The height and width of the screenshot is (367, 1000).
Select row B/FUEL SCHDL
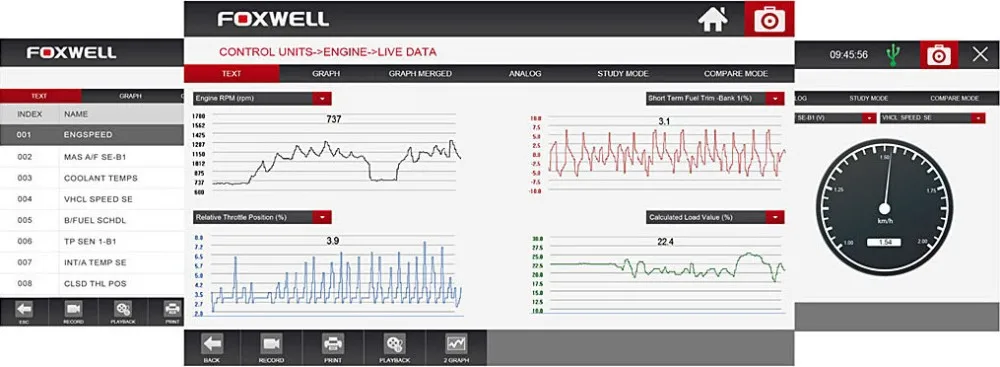pyautogui.click(x=92, y=221)
